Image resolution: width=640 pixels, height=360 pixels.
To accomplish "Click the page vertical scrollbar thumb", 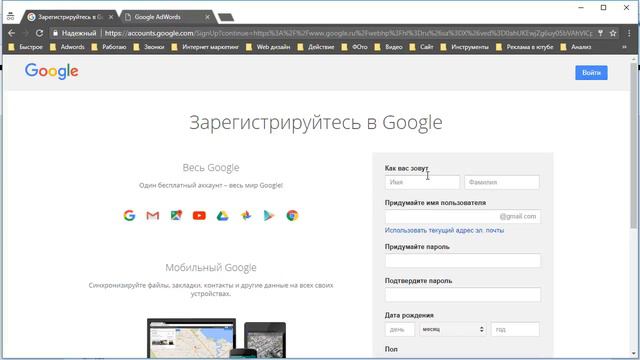I will [633, 145].
